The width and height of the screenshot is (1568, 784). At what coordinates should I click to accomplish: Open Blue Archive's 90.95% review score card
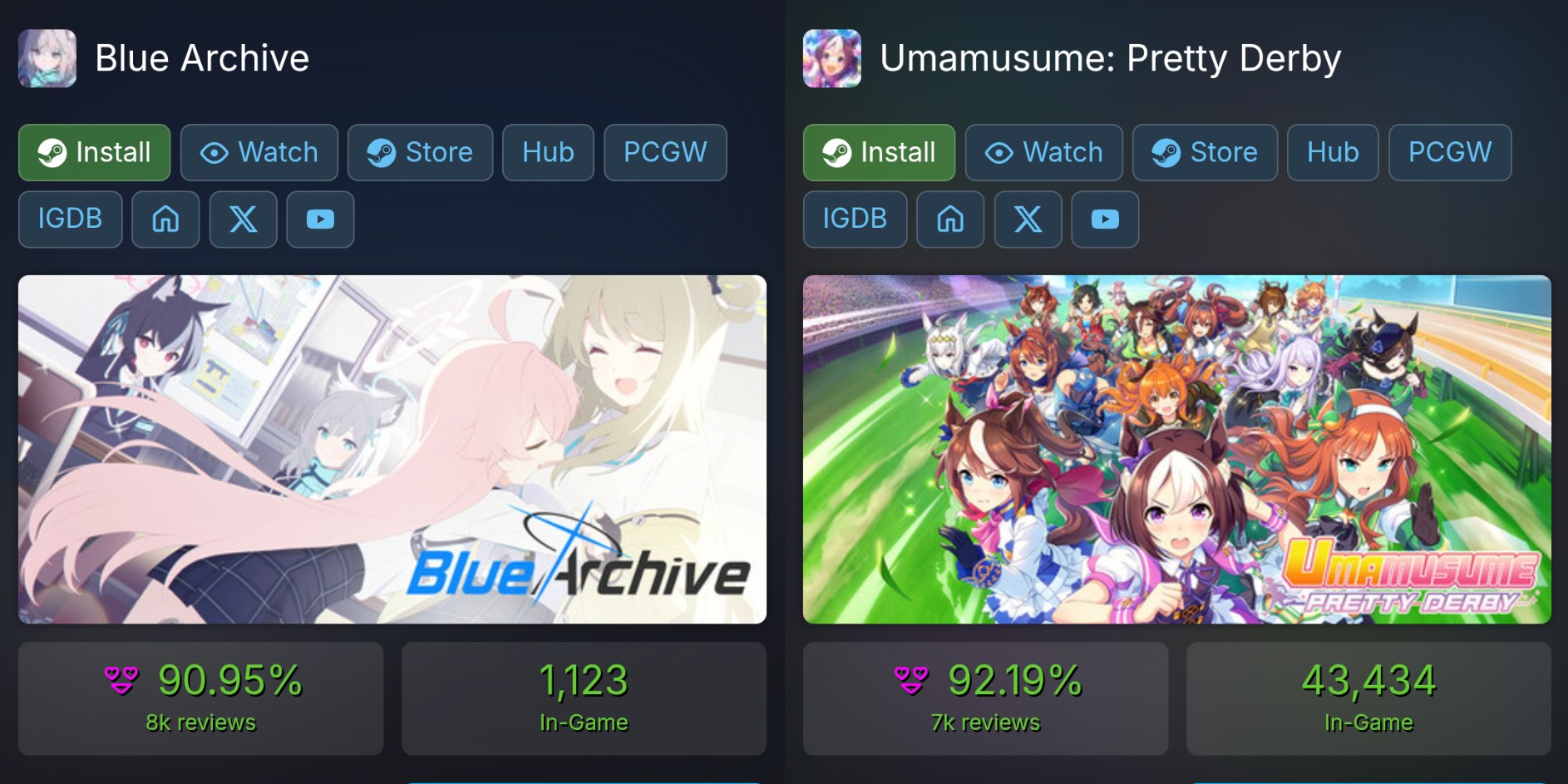pyautogui.click(x=201, y=698)
